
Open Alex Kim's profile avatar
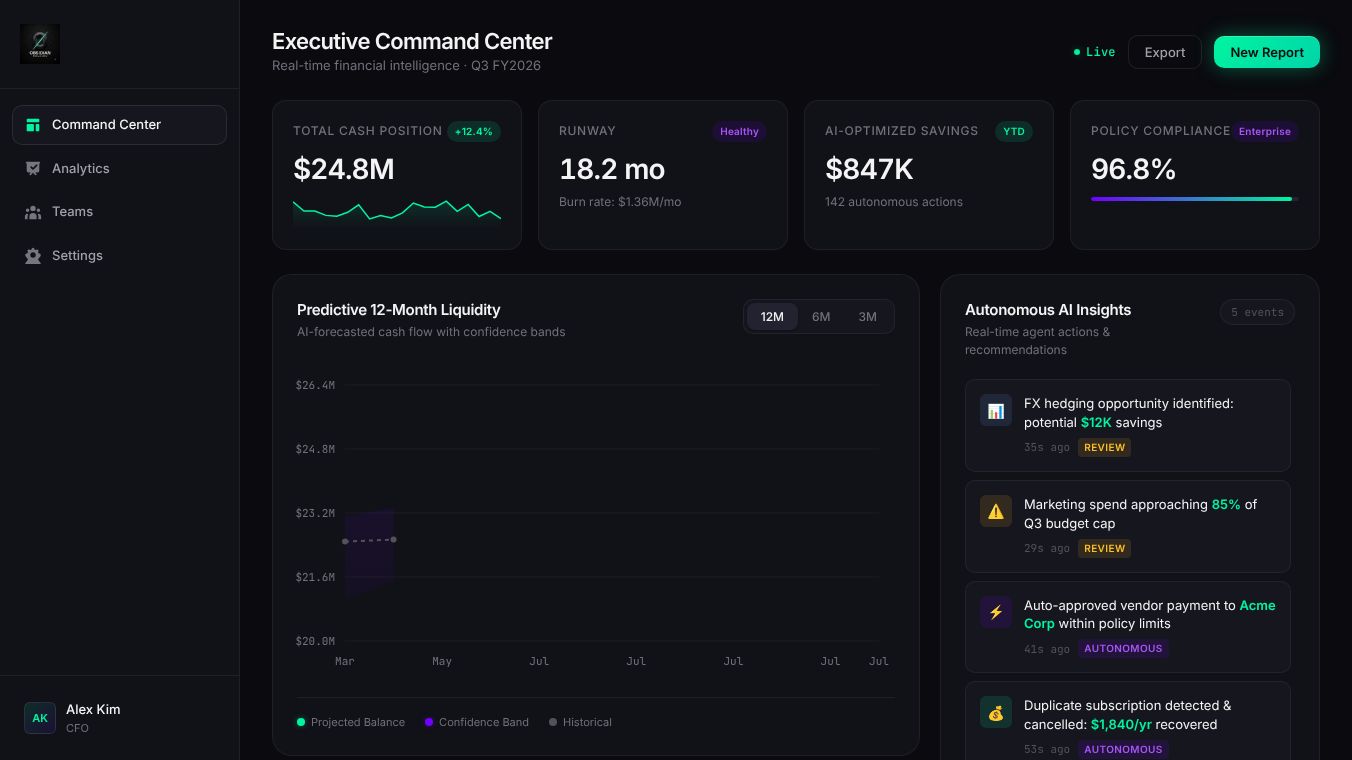pyautogui.click(x=40, y=718)
